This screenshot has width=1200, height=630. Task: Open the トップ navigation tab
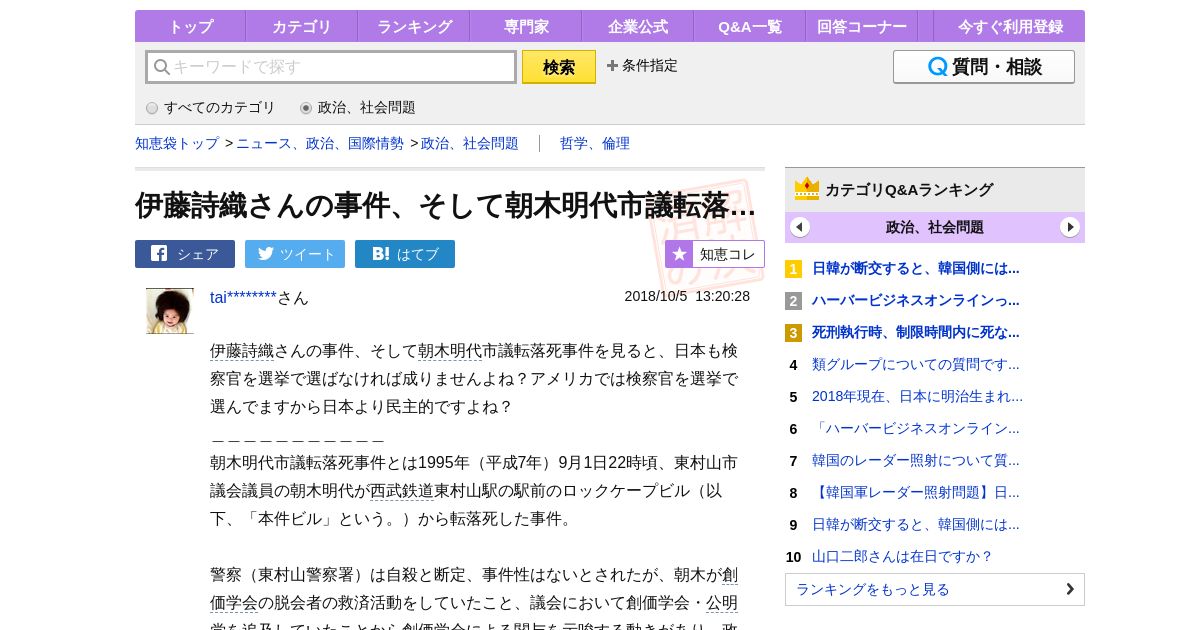tap(190, 26)
